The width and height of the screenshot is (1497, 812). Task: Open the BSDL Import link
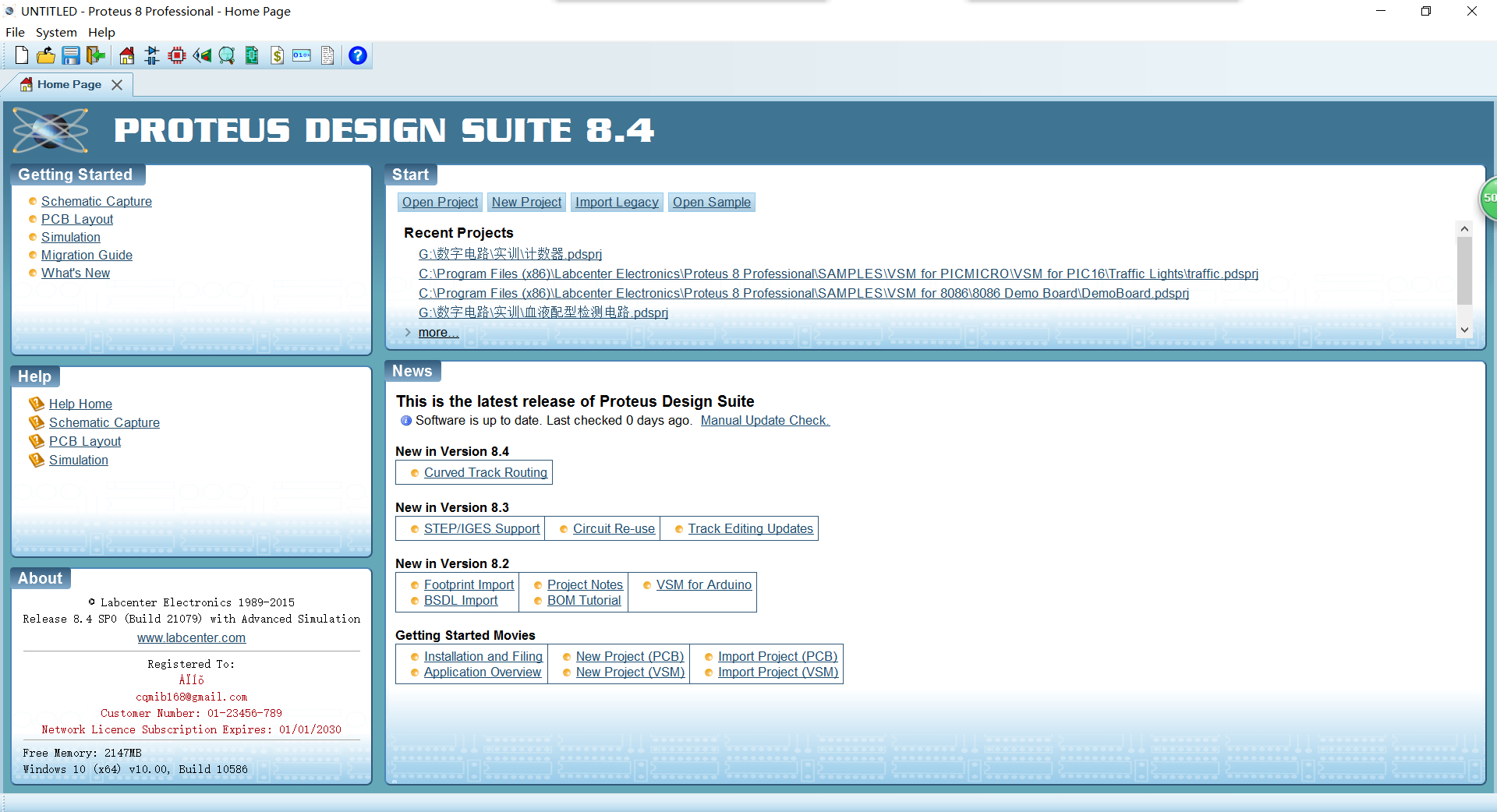(x=461, y=600)
